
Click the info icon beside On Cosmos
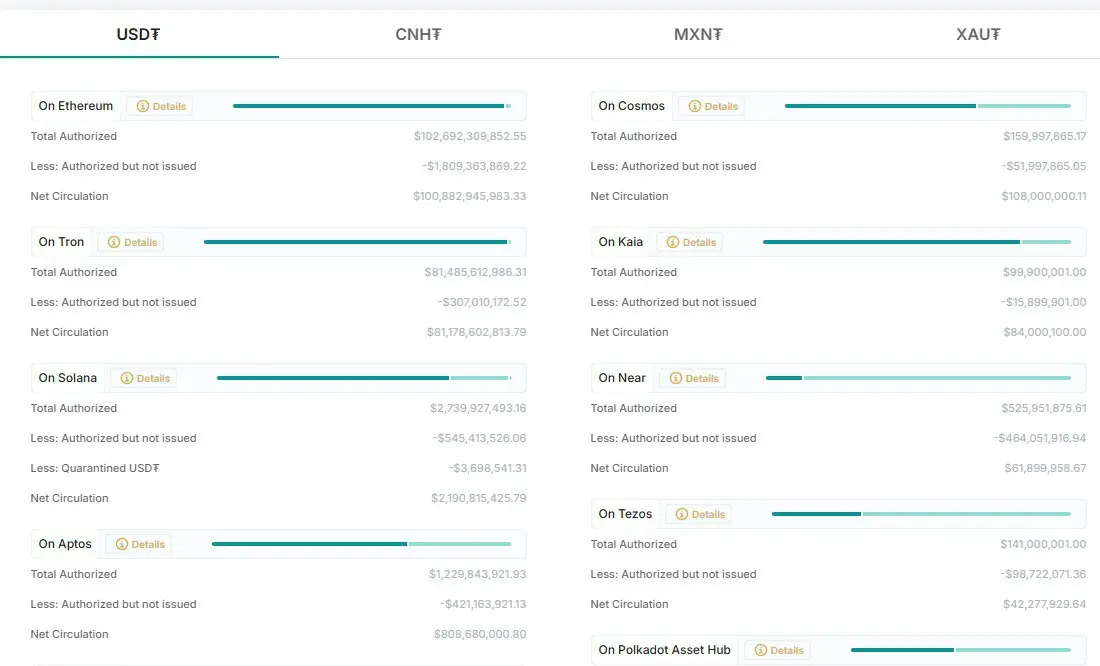click(695, 107)
